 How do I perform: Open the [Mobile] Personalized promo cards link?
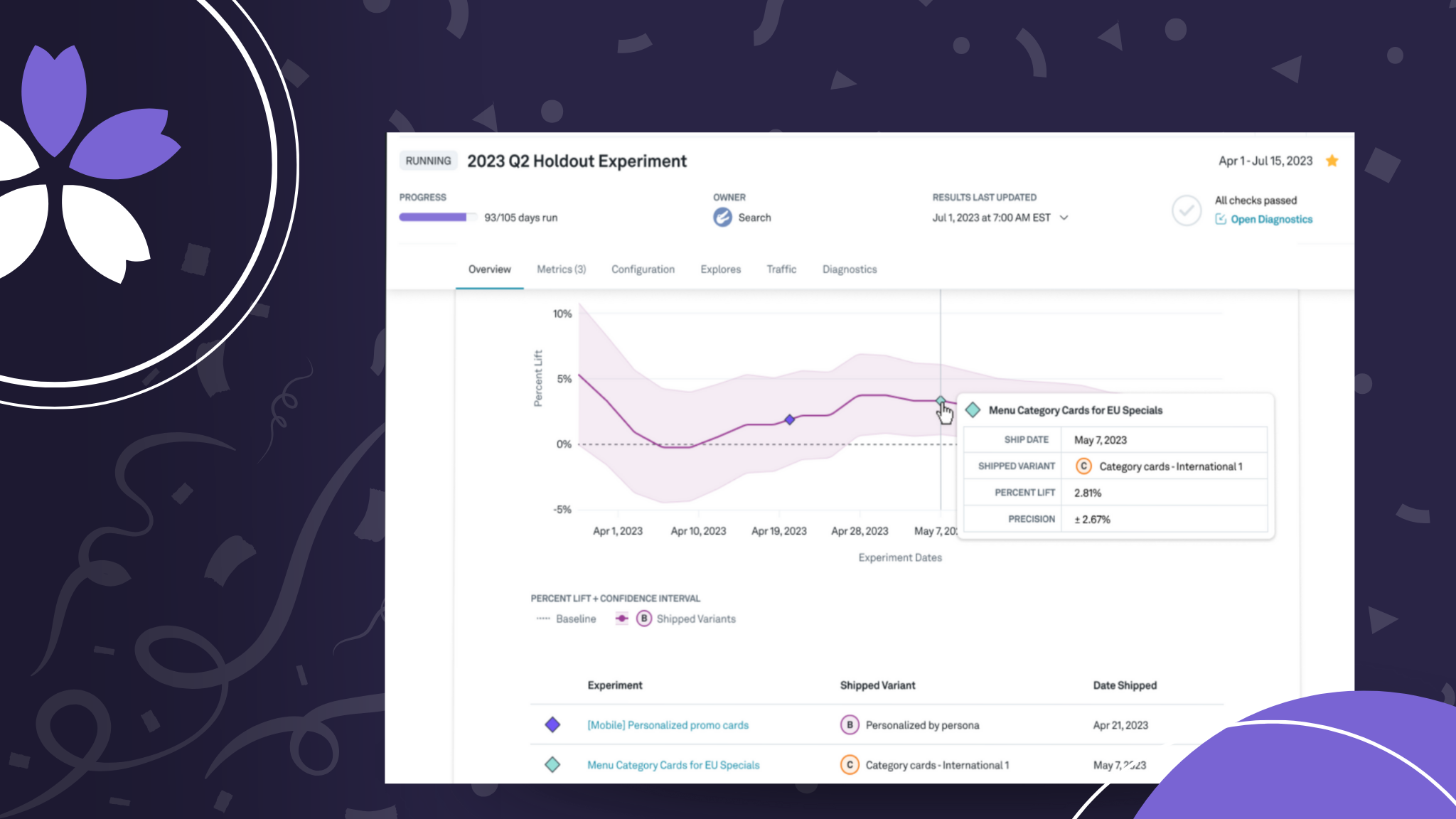668,725
